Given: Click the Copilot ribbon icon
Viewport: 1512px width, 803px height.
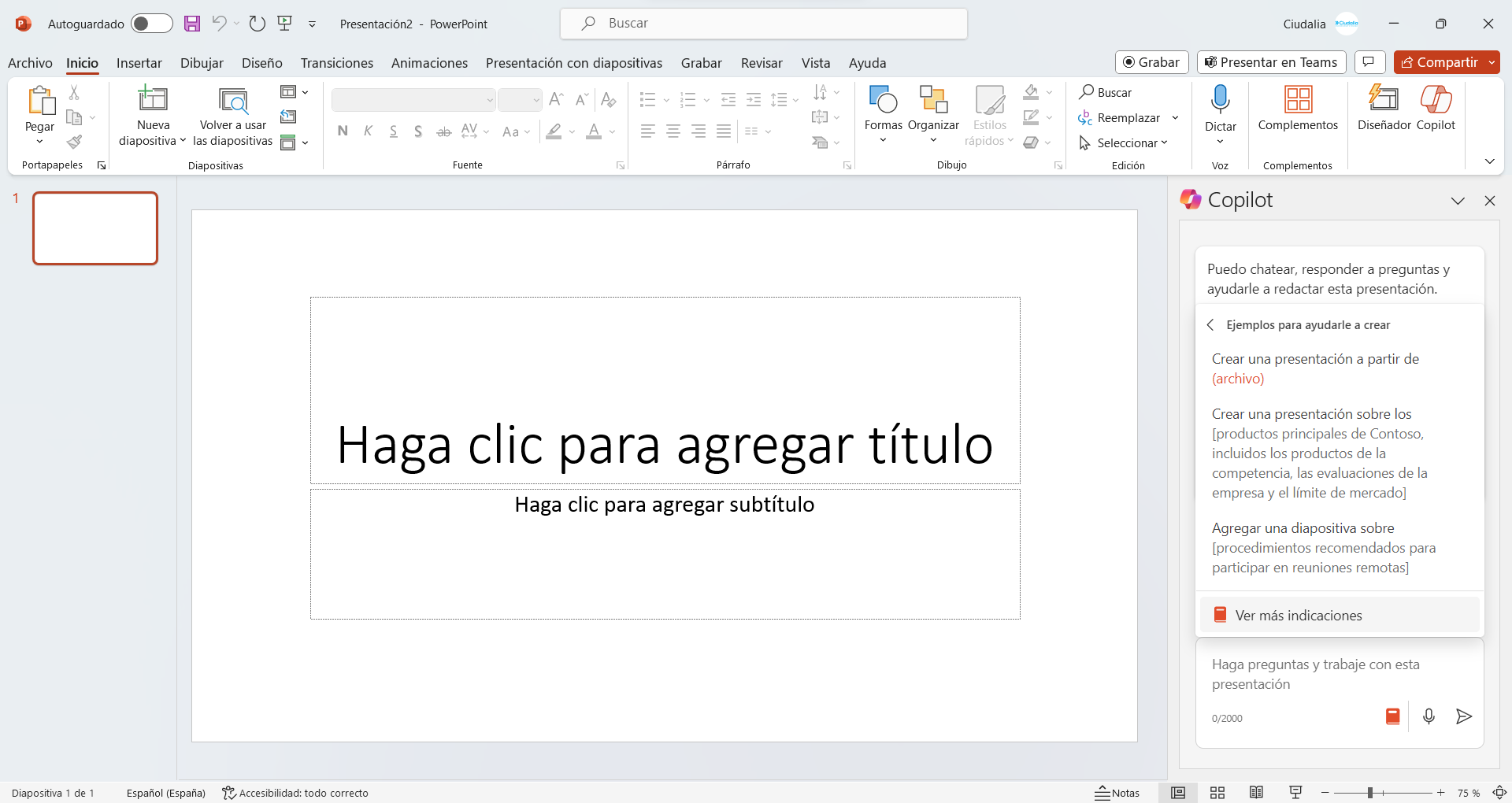Looking at the screenshot, I should (1436, 108).
